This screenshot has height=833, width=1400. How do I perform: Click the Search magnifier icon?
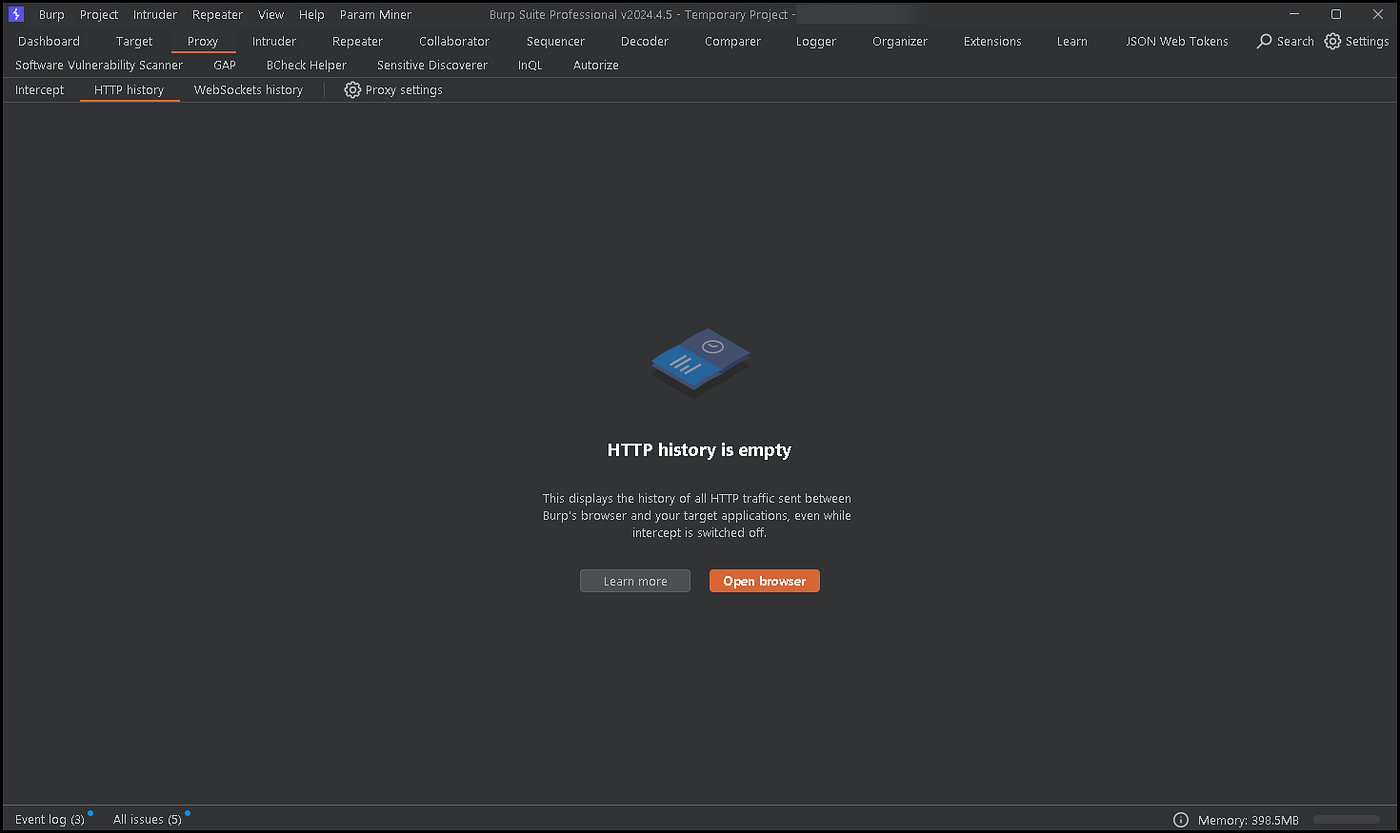[1264, 41]
